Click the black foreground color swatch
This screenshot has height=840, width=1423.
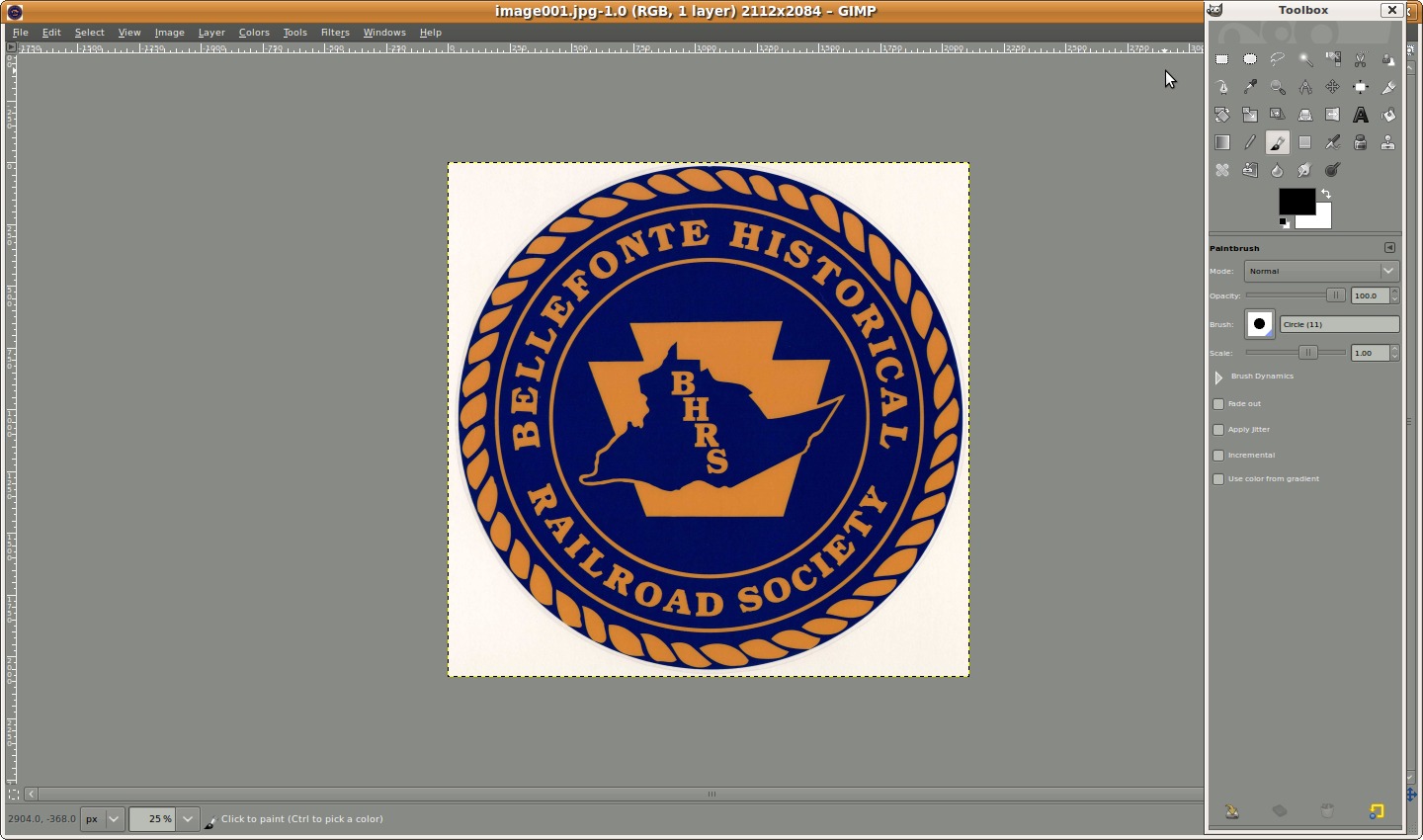point(1296,201)
